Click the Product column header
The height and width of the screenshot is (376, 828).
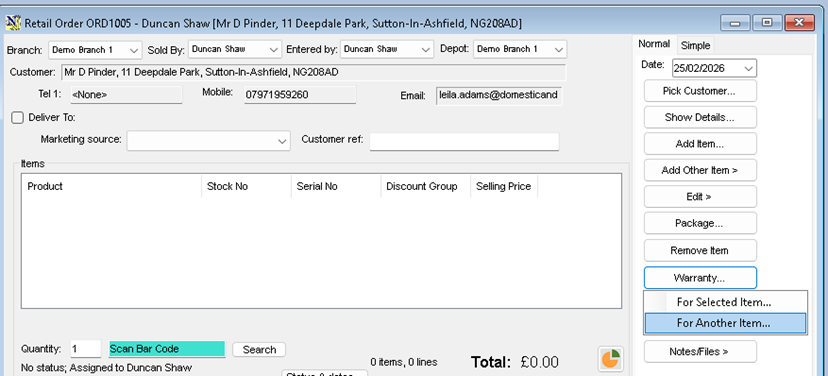pos(111,186)
